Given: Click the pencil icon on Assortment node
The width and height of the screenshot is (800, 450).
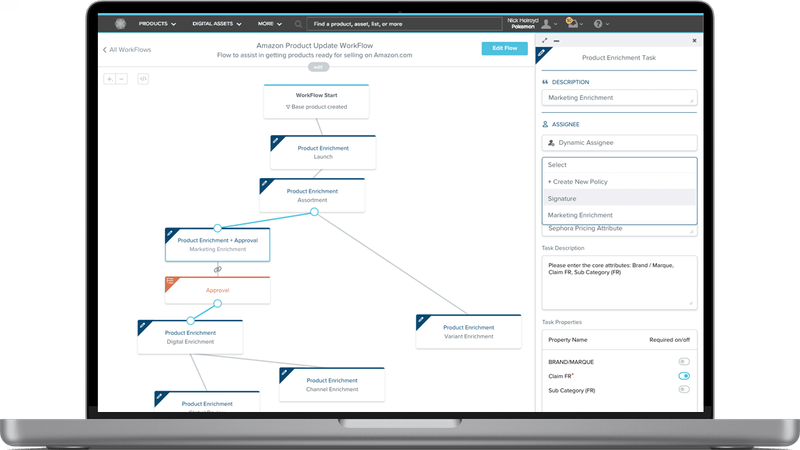Looking at the screenshot, I should tap(264, 184).
